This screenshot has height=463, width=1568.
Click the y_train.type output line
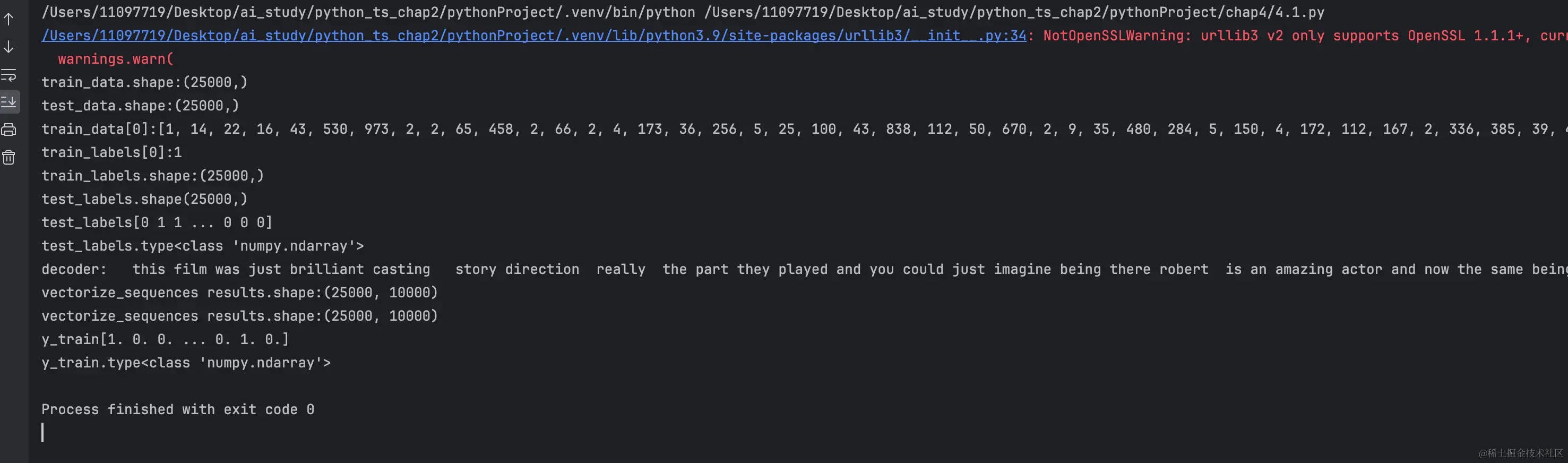tap(186, 363)
